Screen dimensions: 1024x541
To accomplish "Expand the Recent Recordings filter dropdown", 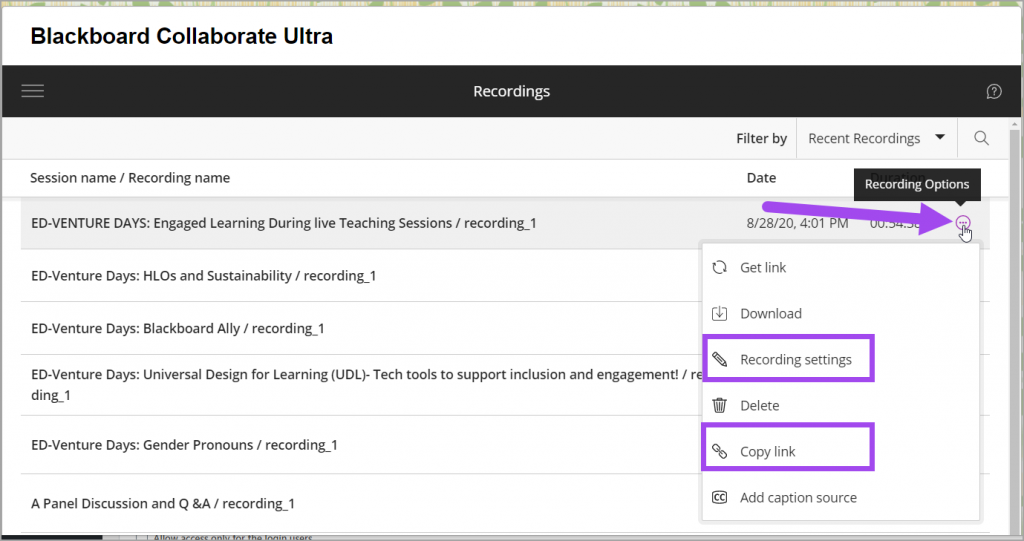I will pos(876,138).
